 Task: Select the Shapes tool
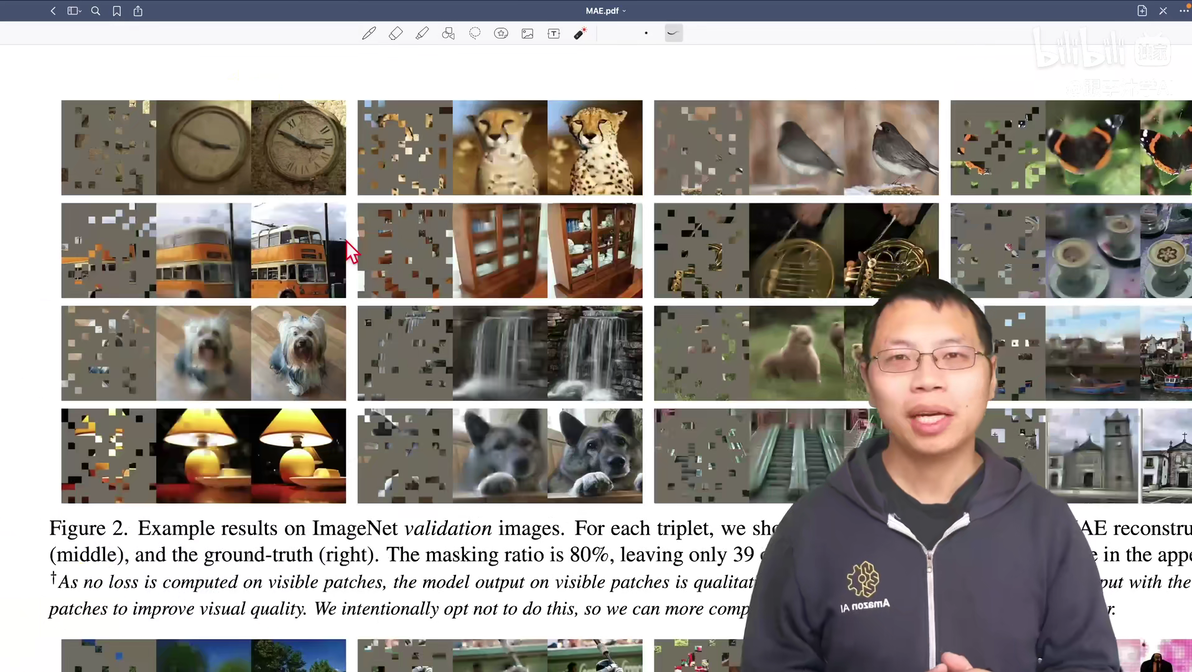(449, 33)
